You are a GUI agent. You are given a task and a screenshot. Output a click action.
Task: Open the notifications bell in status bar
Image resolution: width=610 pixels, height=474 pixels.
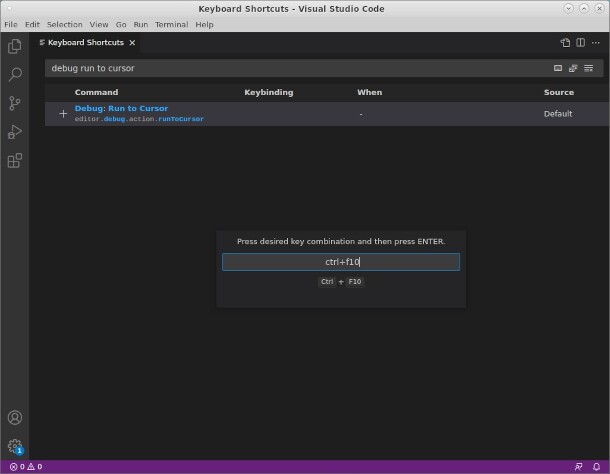[596, 467]
